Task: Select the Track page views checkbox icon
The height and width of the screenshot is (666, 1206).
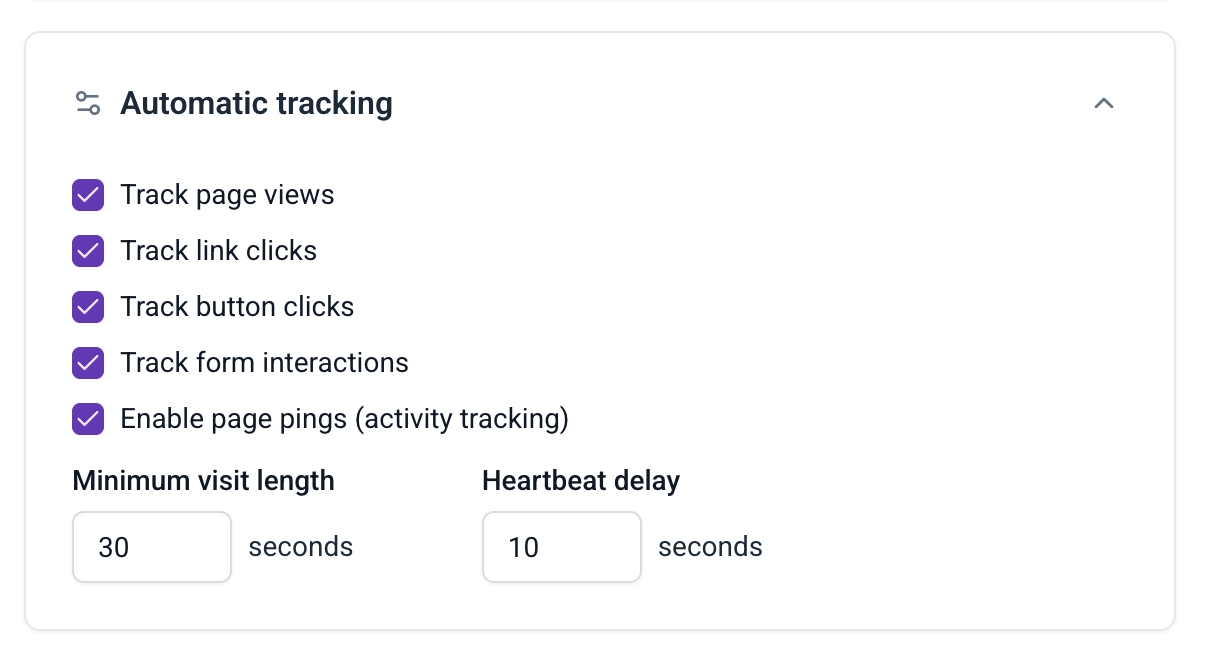Action: pyautogui.click(x=88, y=195)
